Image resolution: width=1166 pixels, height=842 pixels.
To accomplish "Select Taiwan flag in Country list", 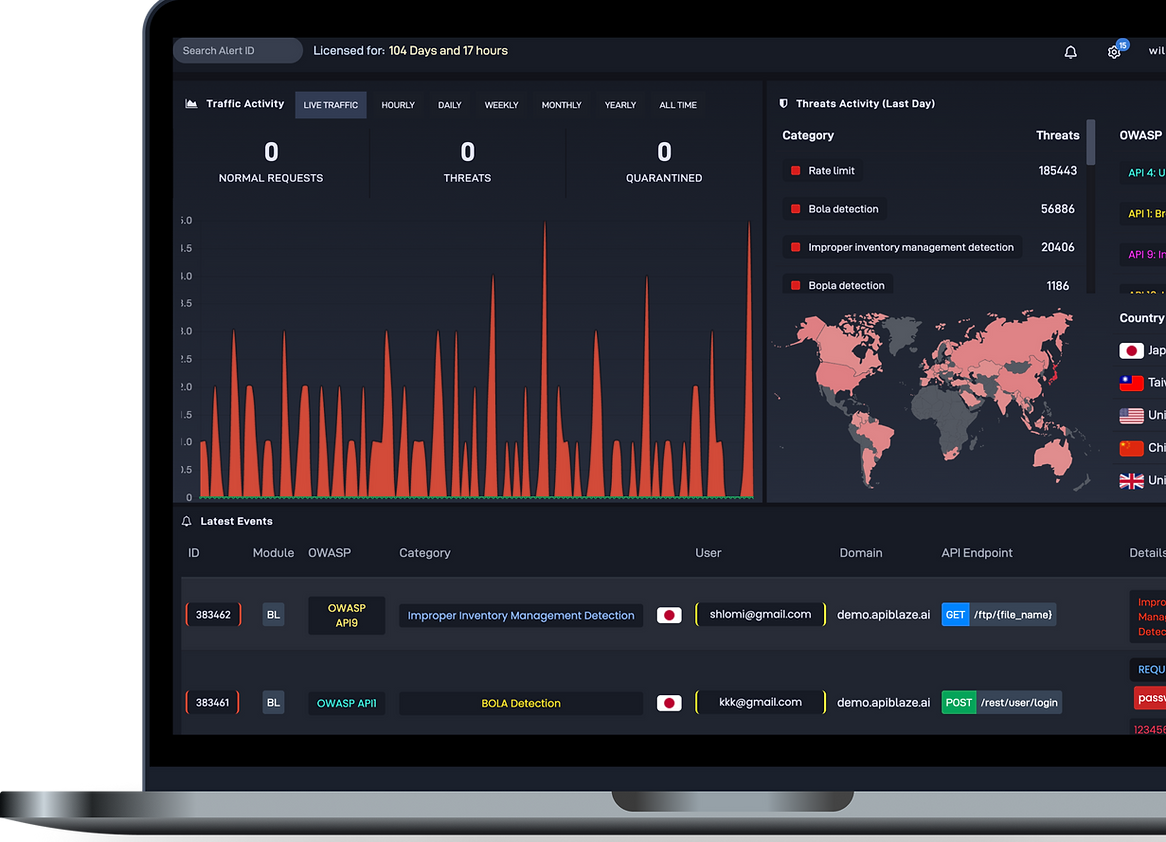I will pyautogui.click(x=1131, y=383).
